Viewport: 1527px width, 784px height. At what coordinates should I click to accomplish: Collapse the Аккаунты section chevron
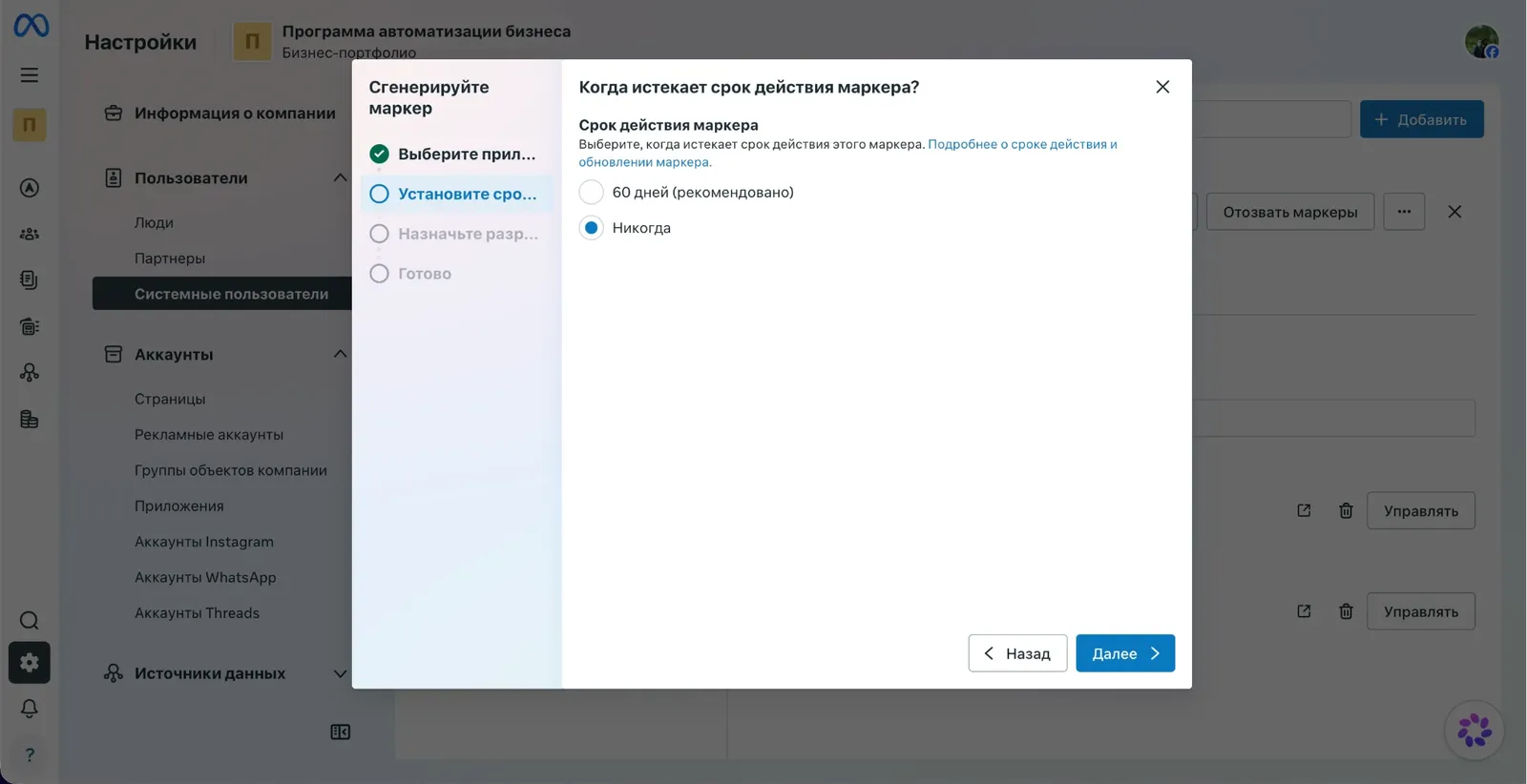pos(340,354)
